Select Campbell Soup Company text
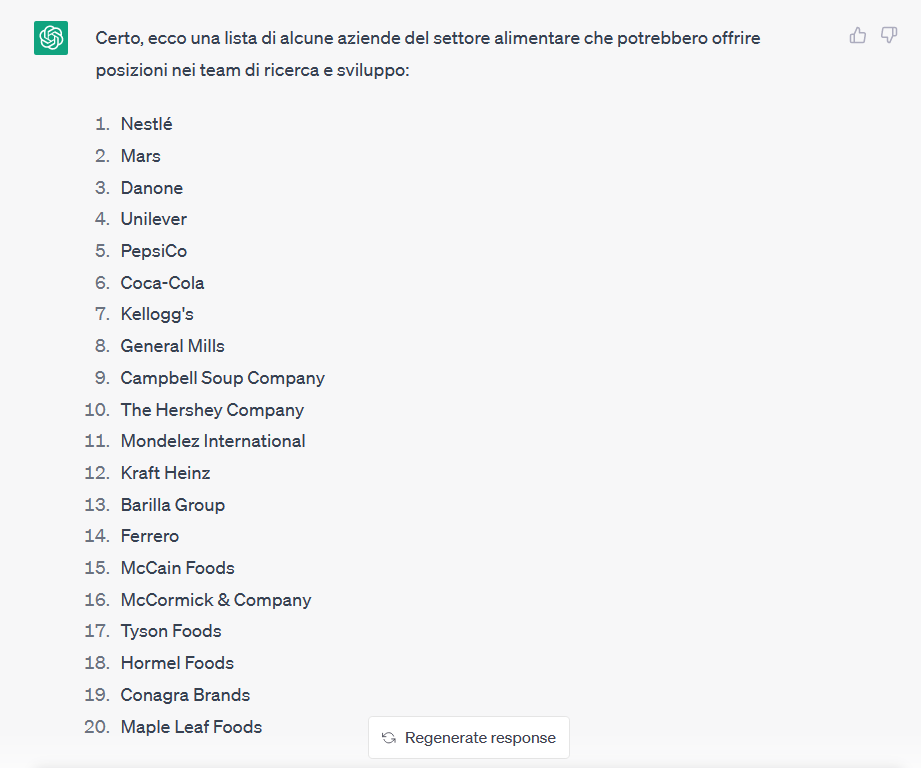This screenshot has height=768, width=921. pos(222,378)
